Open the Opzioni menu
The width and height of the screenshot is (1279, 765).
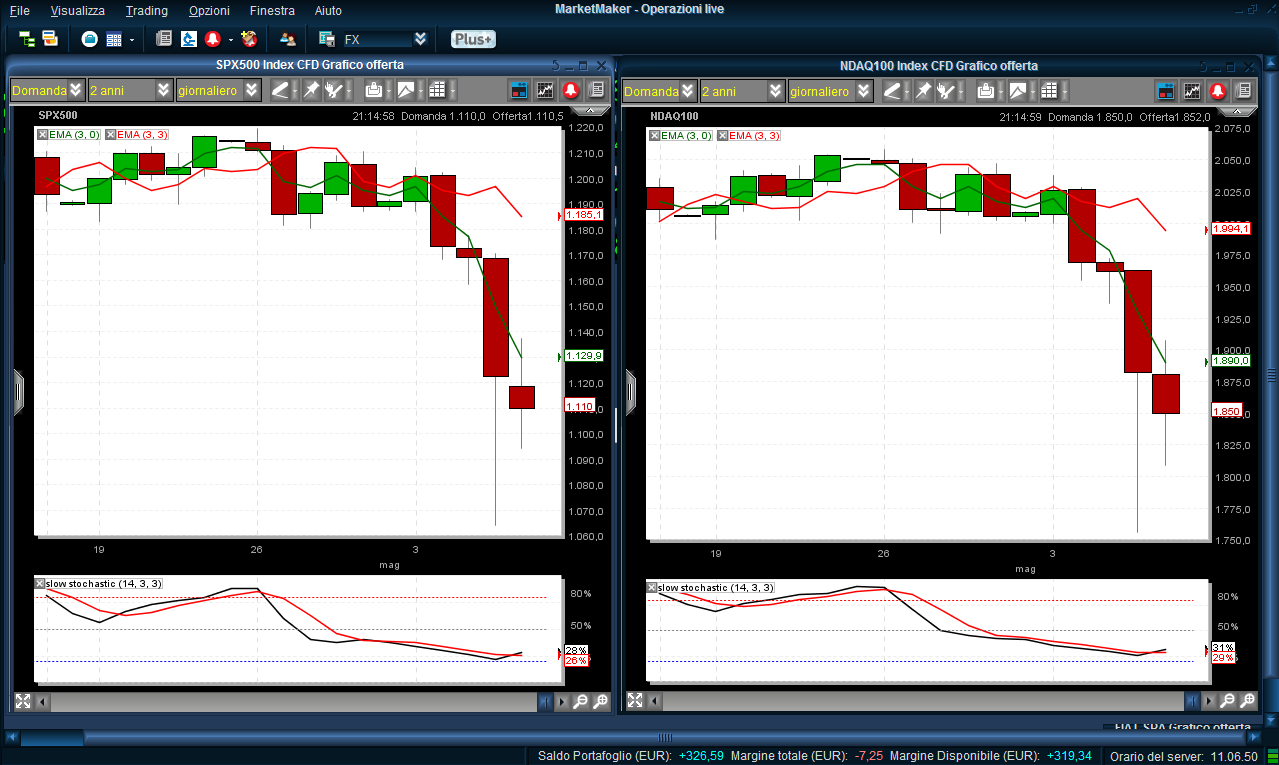point(209,11)
